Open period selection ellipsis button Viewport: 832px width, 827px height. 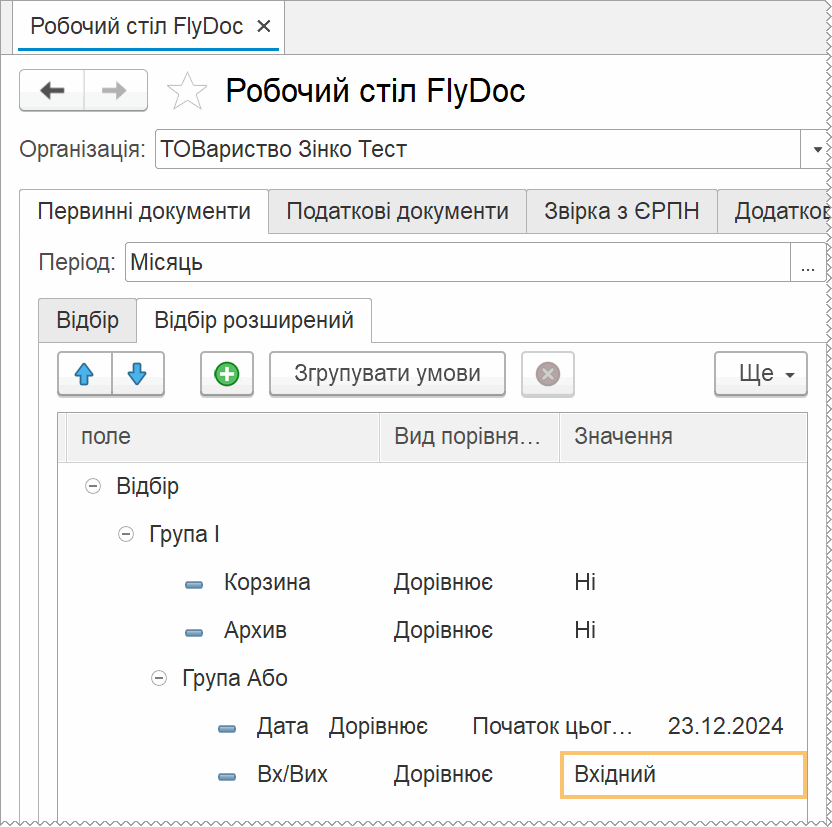pos(807,264)
